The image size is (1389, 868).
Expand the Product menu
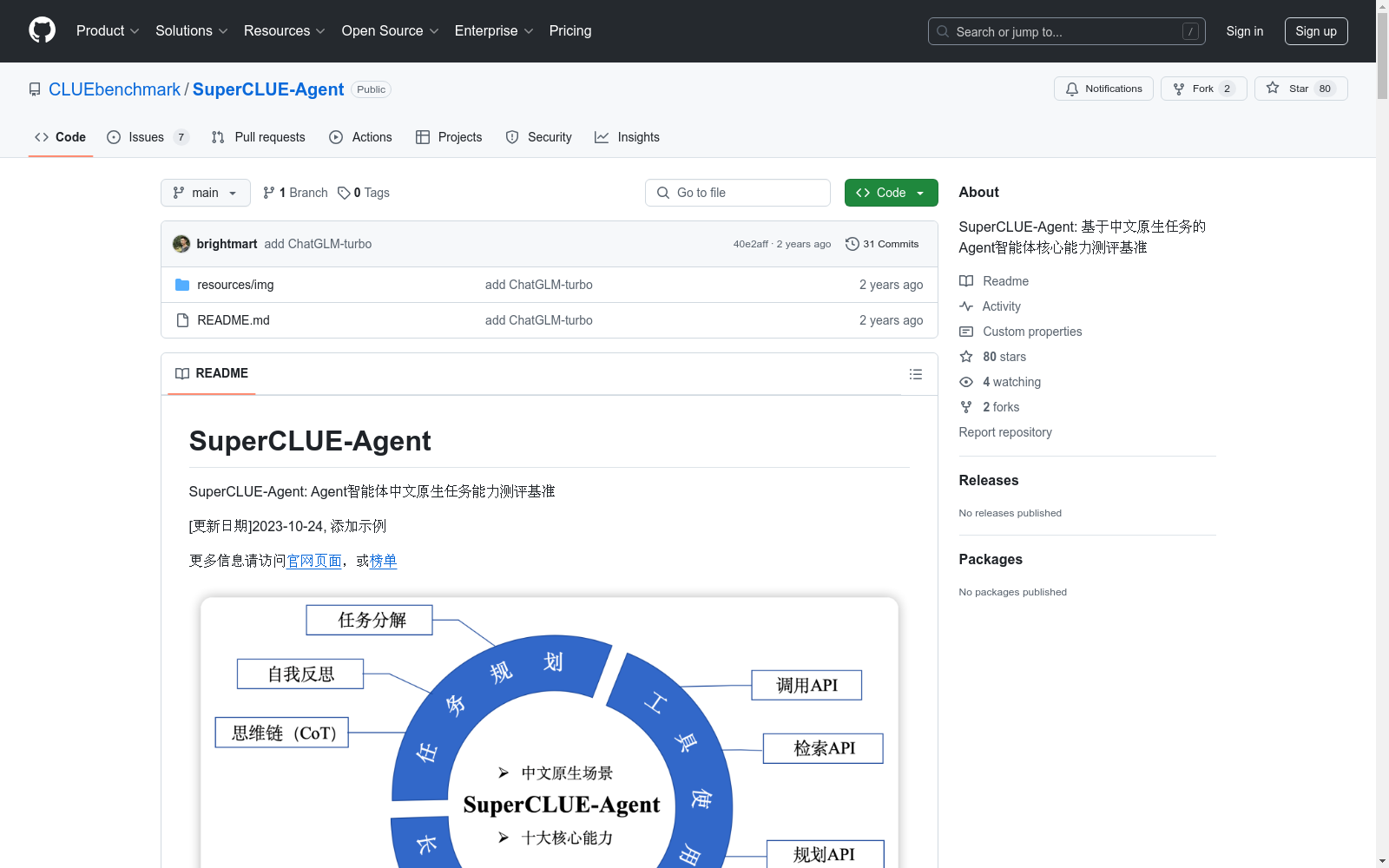tap(108, 30)
